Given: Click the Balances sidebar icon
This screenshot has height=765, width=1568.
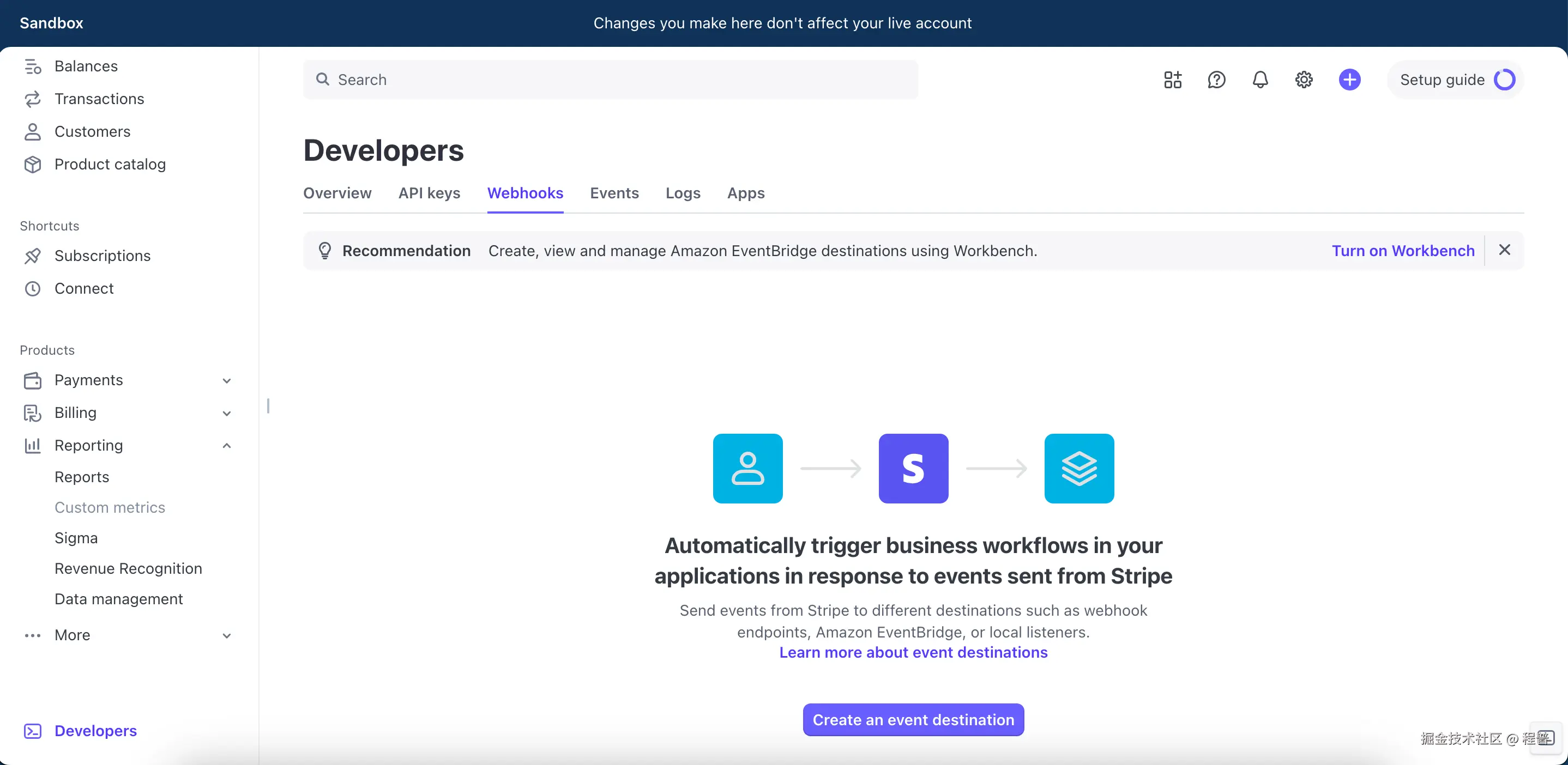Looking at the screenshot, I should tap(33, 66).
